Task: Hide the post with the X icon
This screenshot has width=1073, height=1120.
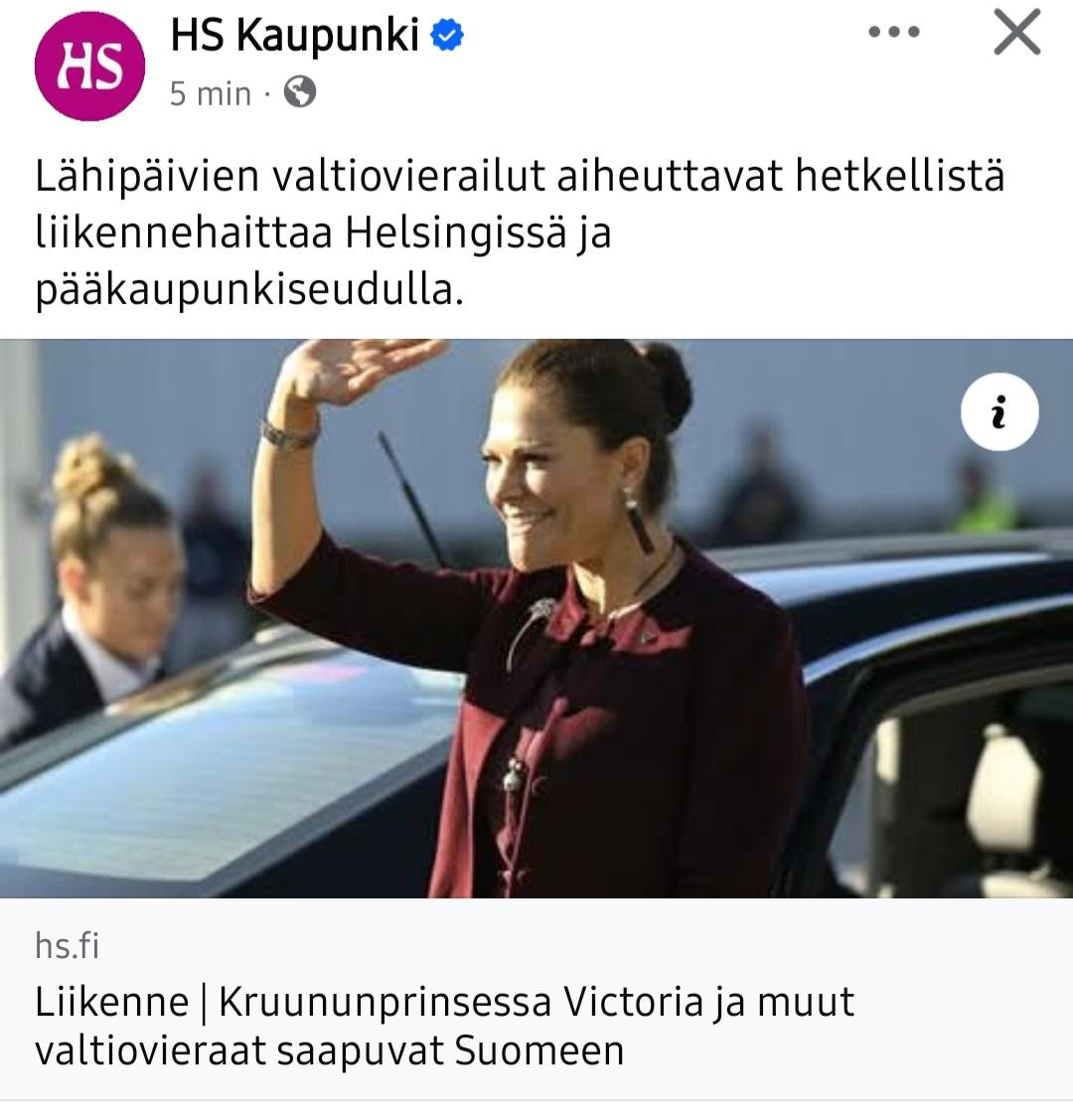Action: [x=1017, y=32]
